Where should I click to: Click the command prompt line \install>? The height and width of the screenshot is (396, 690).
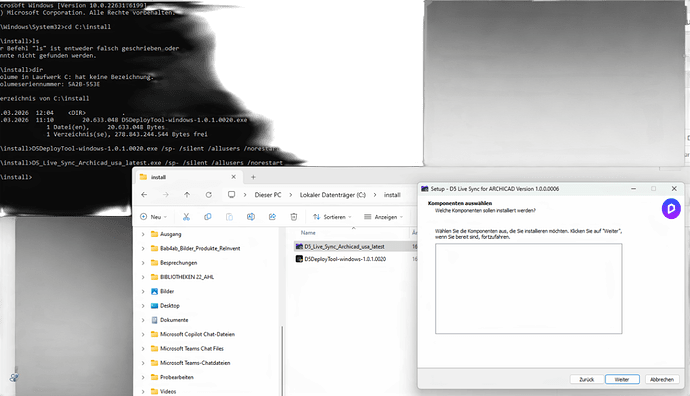point(16,177)
